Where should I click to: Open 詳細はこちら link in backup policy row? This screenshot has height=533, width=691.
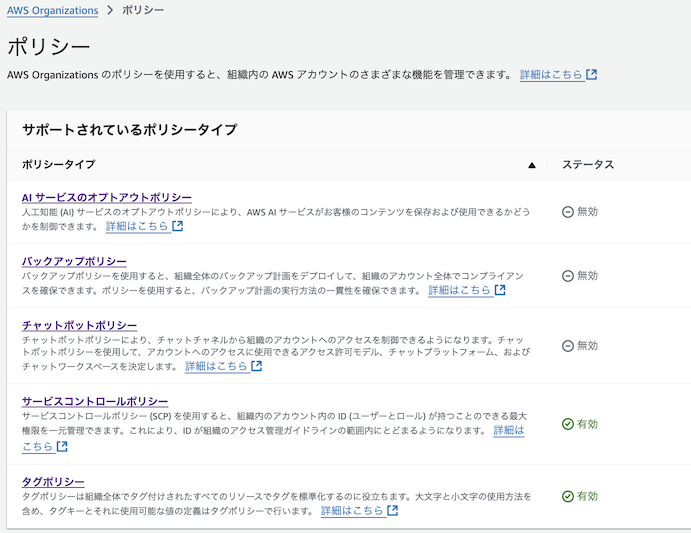click(460, 290)
